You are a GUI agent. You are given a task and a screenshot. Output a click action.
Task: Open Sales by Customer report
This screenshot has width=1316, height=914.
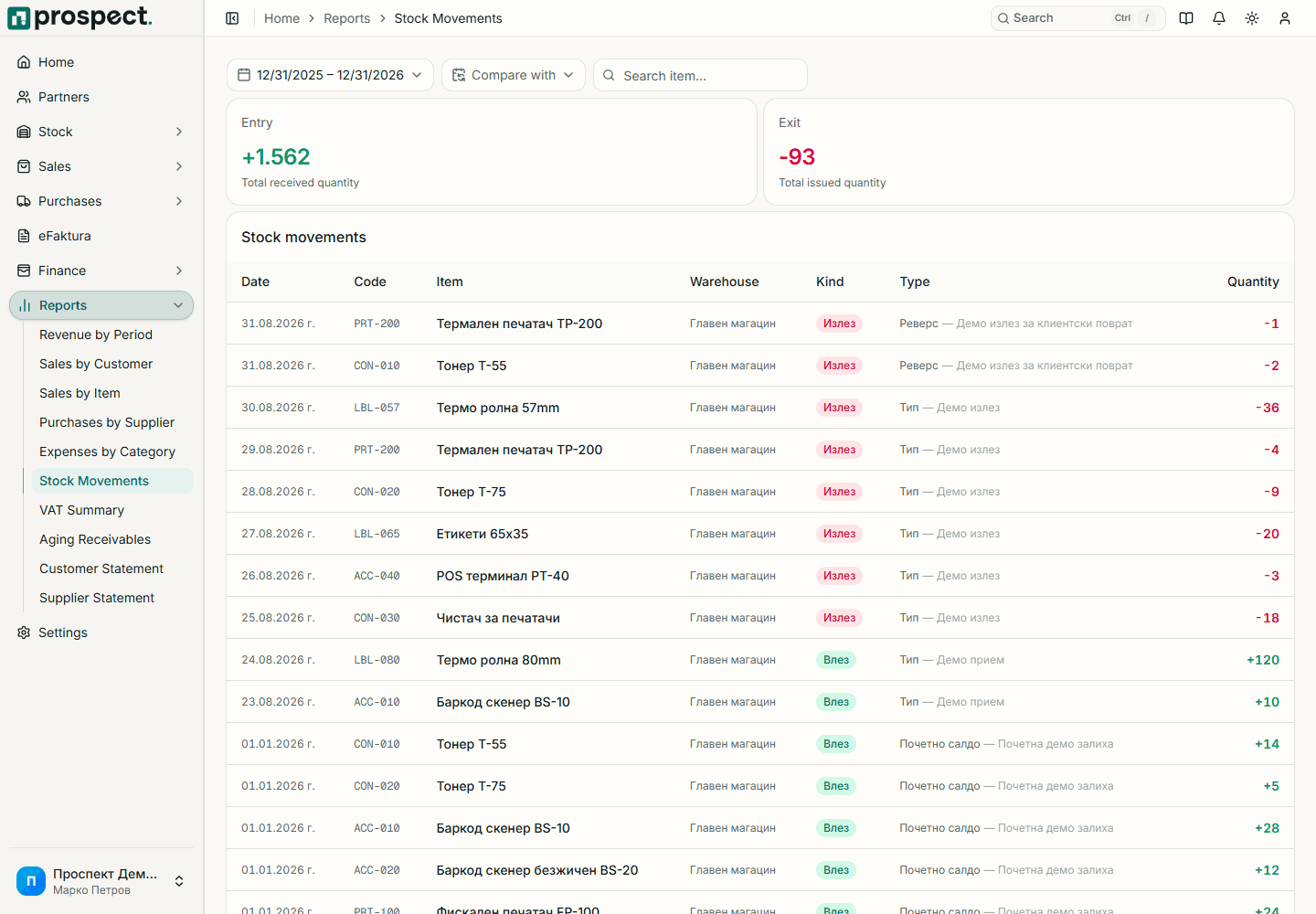click(x=96, y=364)
